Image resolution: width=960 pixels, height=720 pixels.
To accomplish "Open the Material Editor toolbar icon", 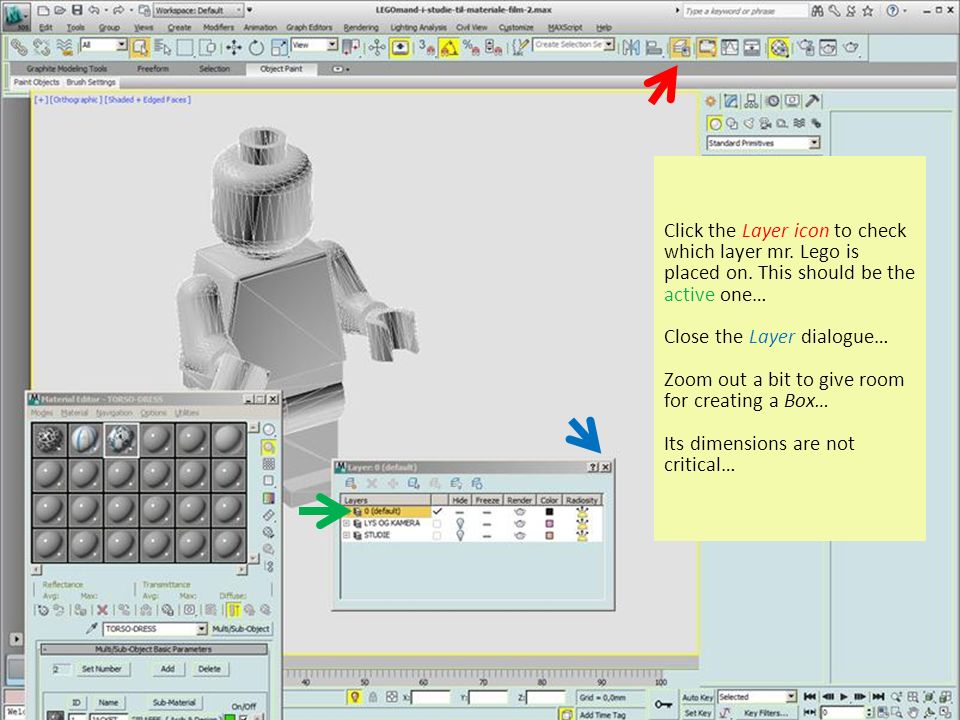I will coord(779,47).
